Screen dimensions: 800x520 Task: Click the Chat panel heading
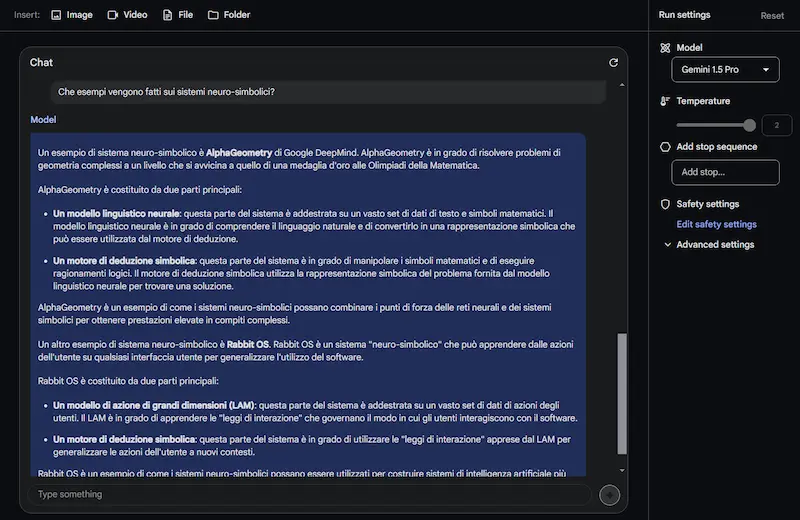[x=41, y=62]
